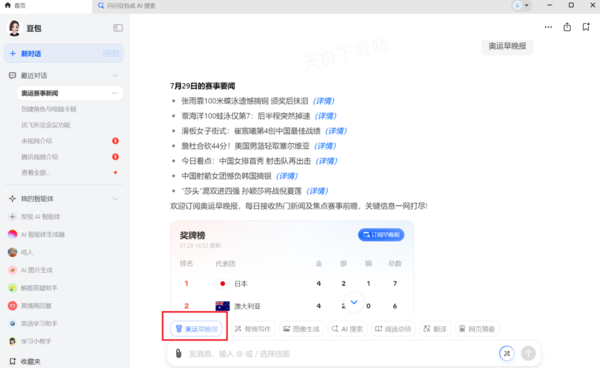
Task: Open details link for 张雨霏100米蝶泳 news
Action: coord(323,101)
